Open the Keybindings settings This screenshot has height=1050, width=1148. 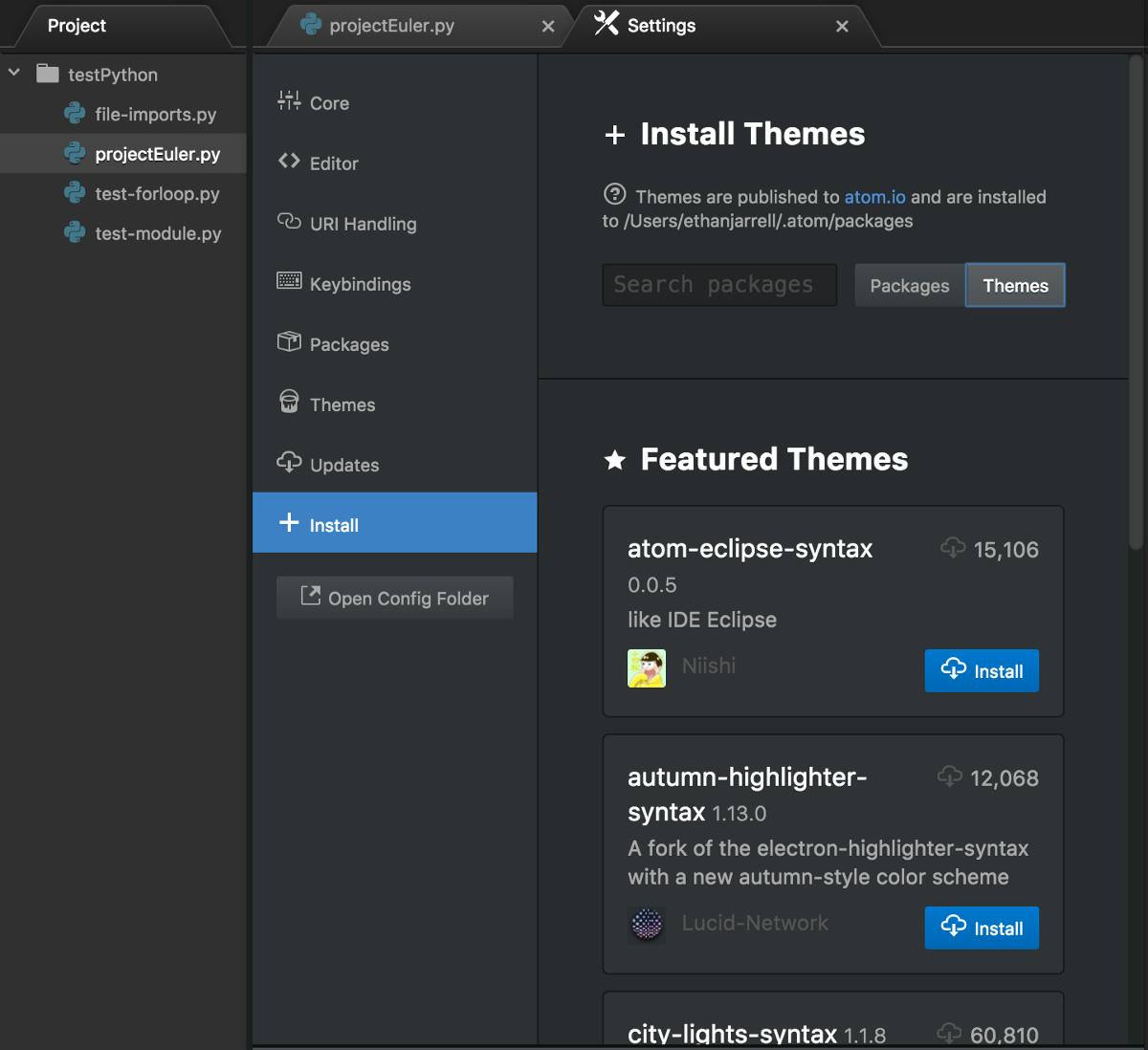(x=359, y=283)
